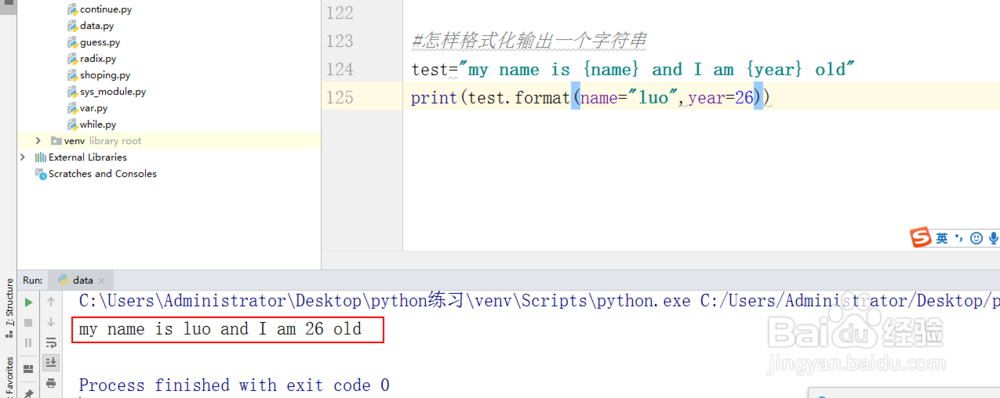1000x398 pixels.
Task: Toggle Scroll to End in console
Action: click(51, 363)
